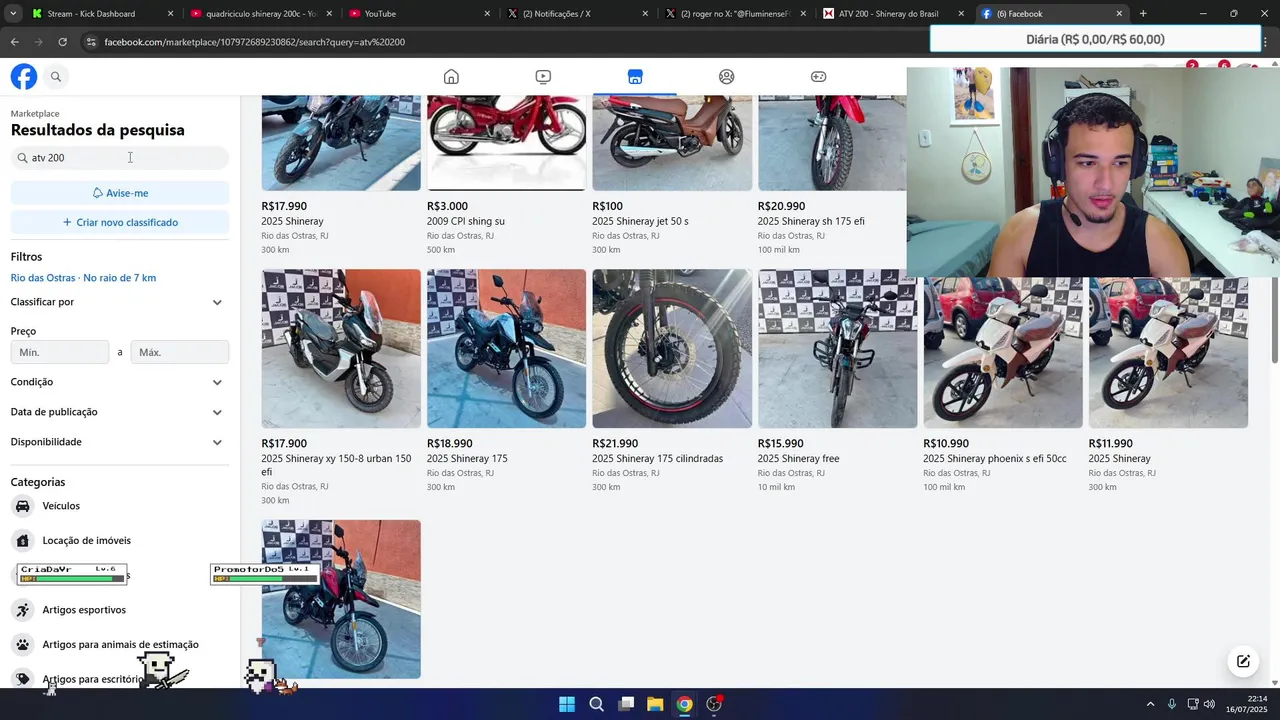Select the animais de estimação paw icon

[x=22, y=644]
